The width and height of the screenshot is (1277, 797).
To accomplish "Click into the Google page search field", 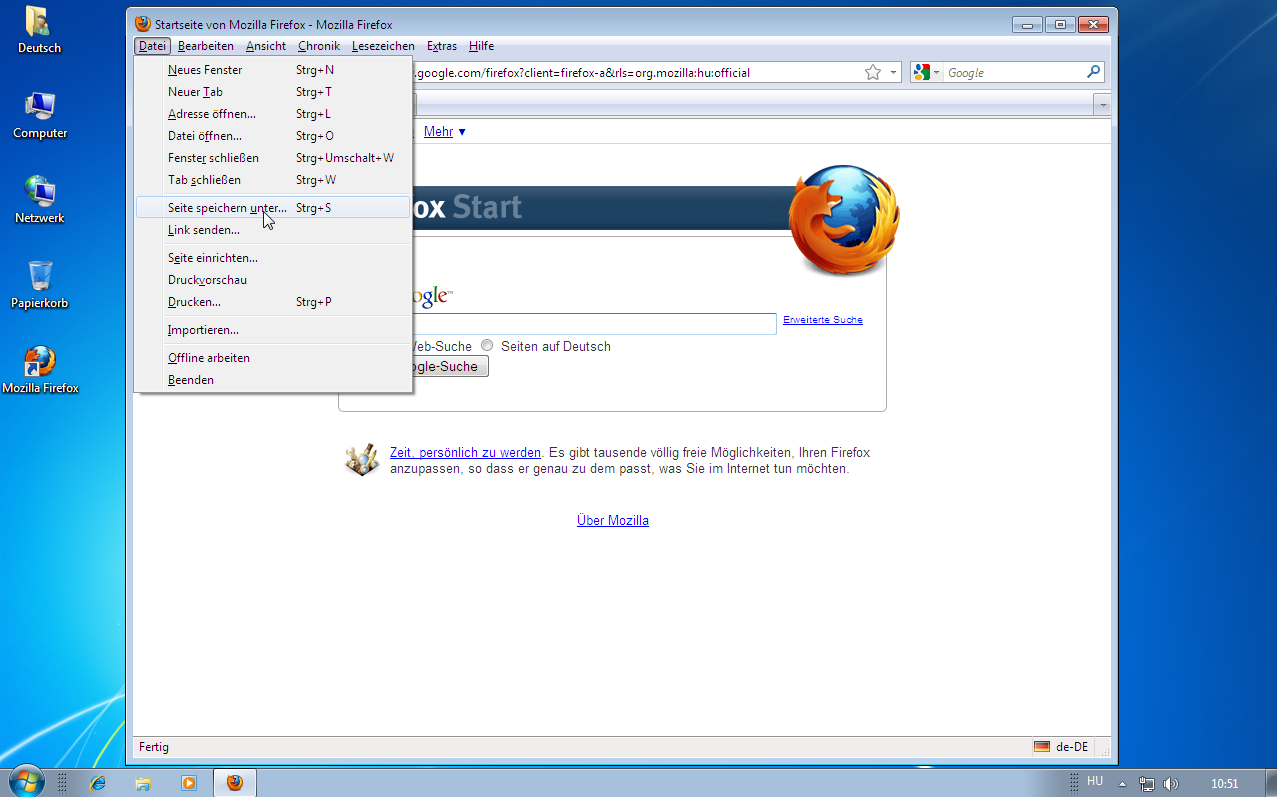I will click(x=595, y=324).
